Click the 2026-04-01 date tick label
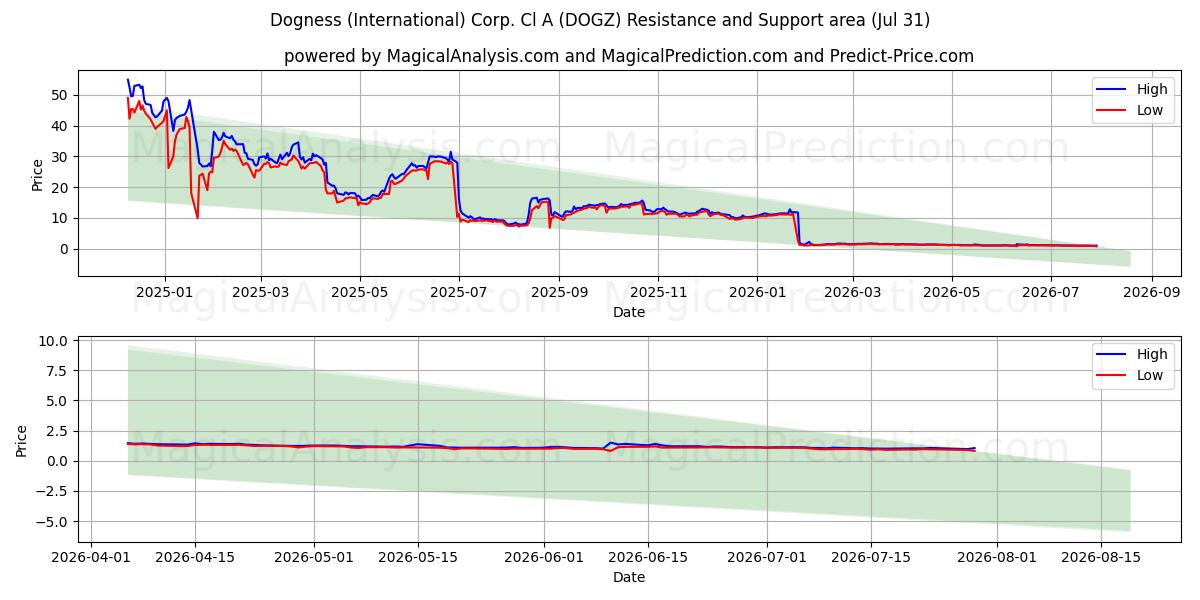Viewport: 1200px width, 600px height. (x=91, y=557)
